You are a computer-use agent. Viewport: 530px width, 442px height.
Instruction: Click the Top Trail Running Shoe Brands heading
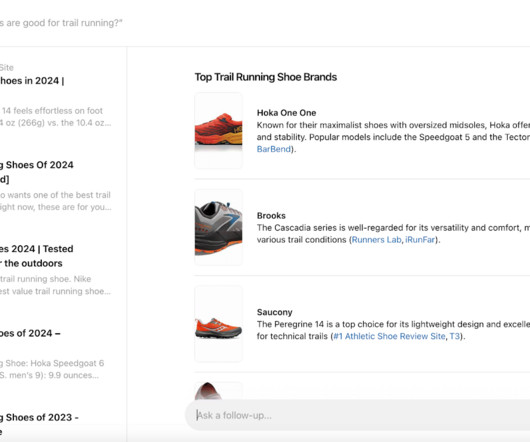[266, 77]
